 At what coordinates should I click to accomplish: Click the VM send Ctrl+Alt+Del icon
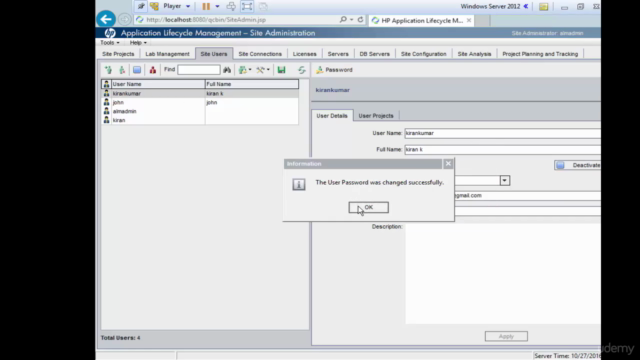coord(231,6)
